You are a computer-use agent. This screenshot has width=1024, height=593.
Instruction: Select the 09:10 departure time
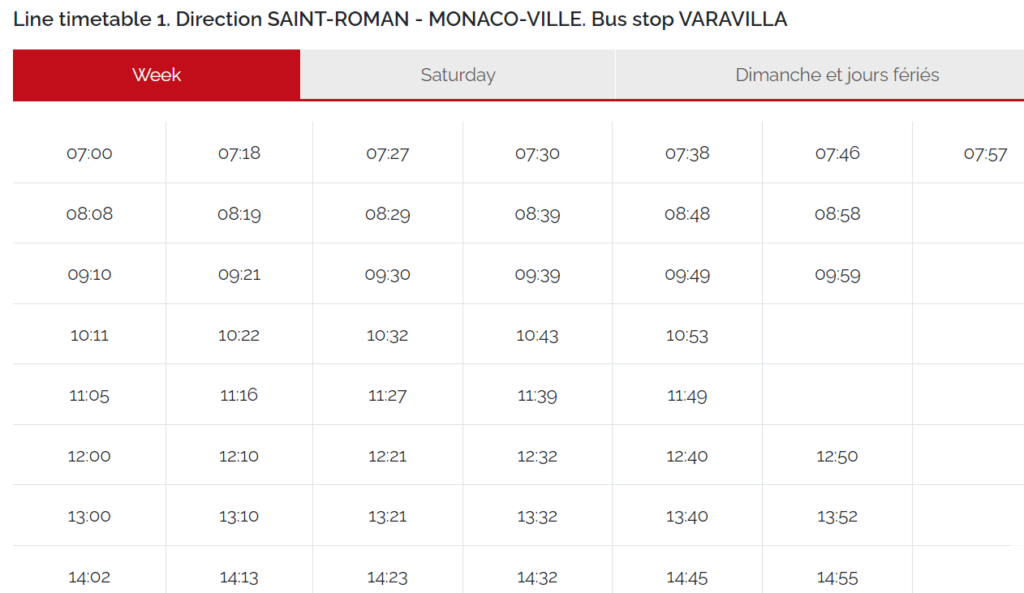click(x=88, y=273)
